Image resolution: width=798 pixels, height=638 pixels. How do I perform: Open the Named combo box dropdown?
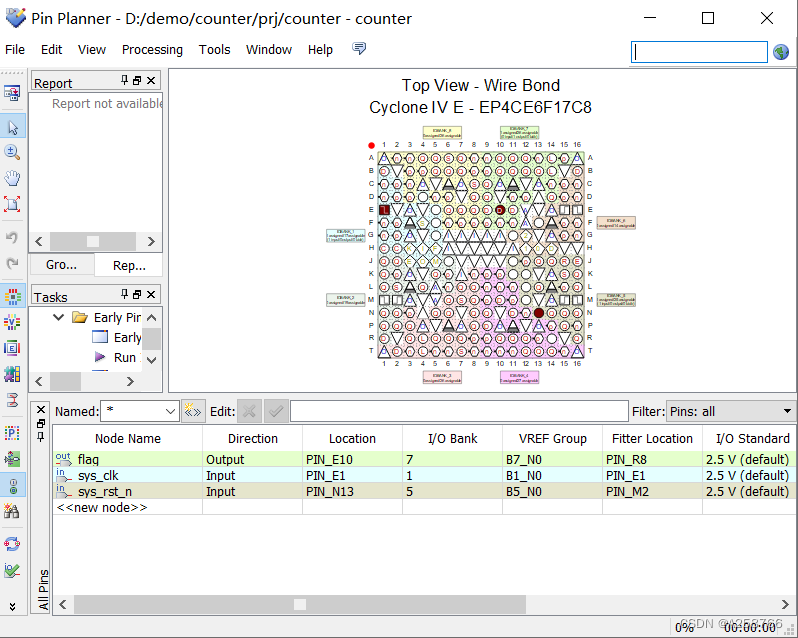click(170, 411)
